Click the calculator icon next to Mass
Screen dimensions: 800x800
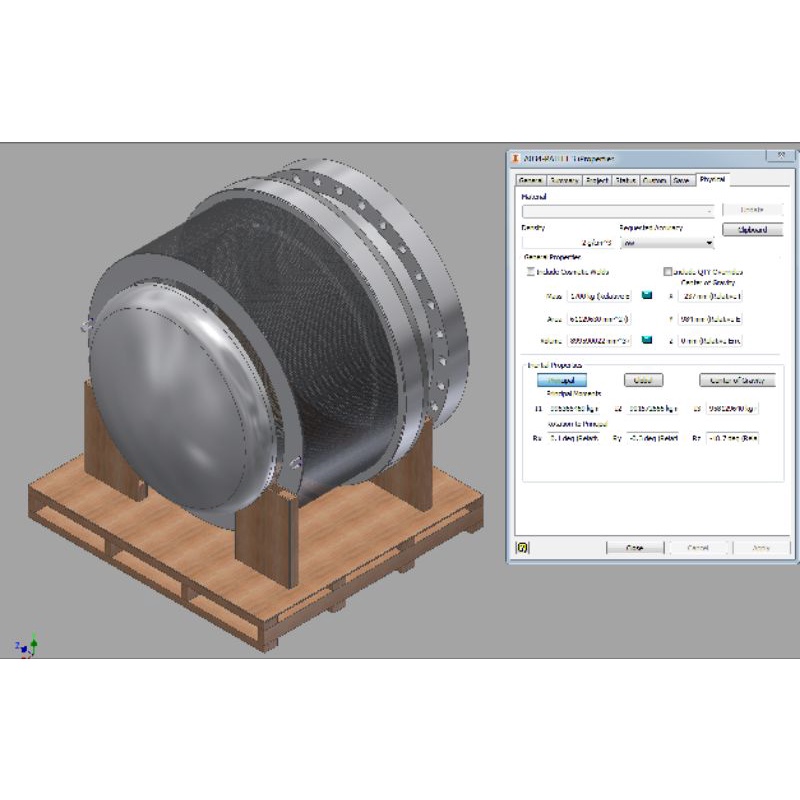point(646,296)
